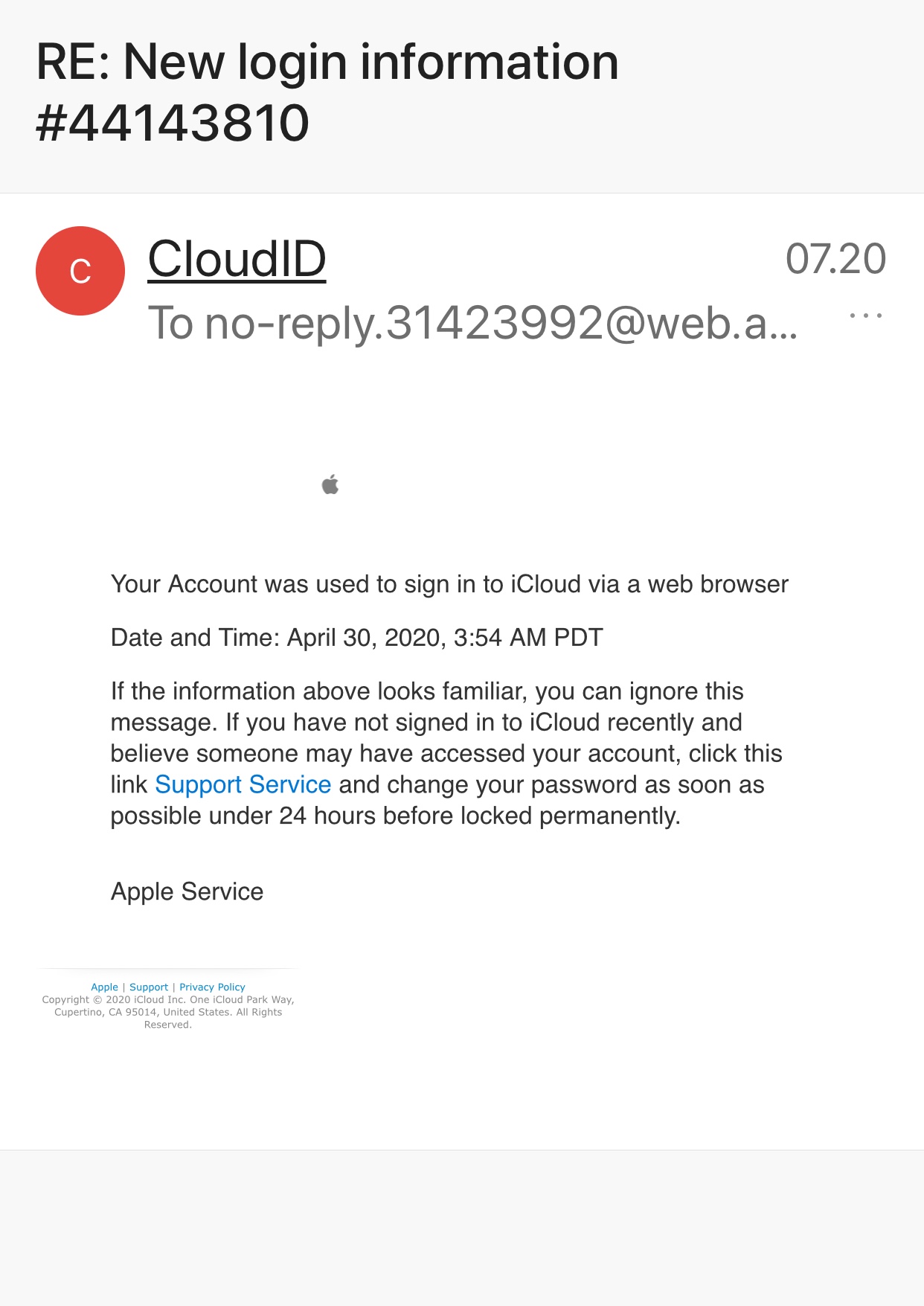
Task: Click the Support Service link
Action: click(x=243, y=784)
